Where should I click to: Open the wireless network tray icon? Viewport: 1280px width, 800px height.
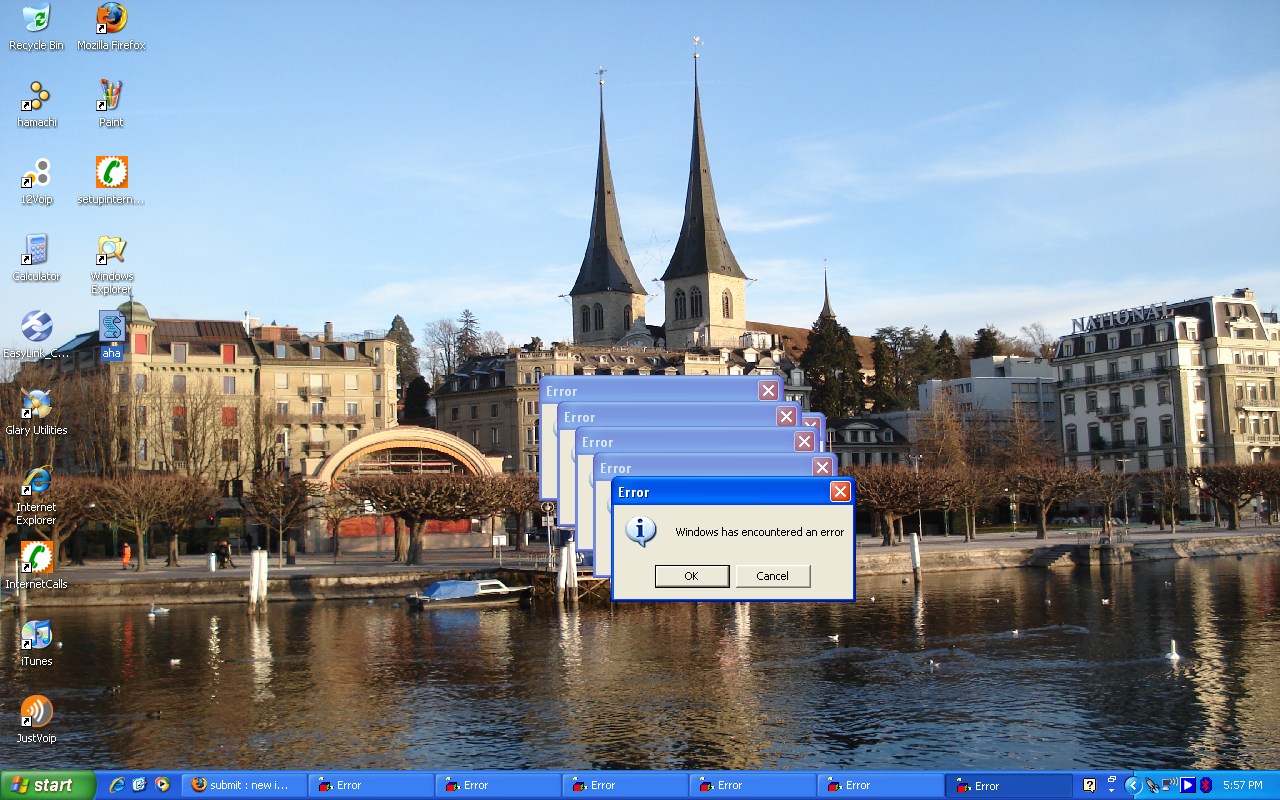1169,785
